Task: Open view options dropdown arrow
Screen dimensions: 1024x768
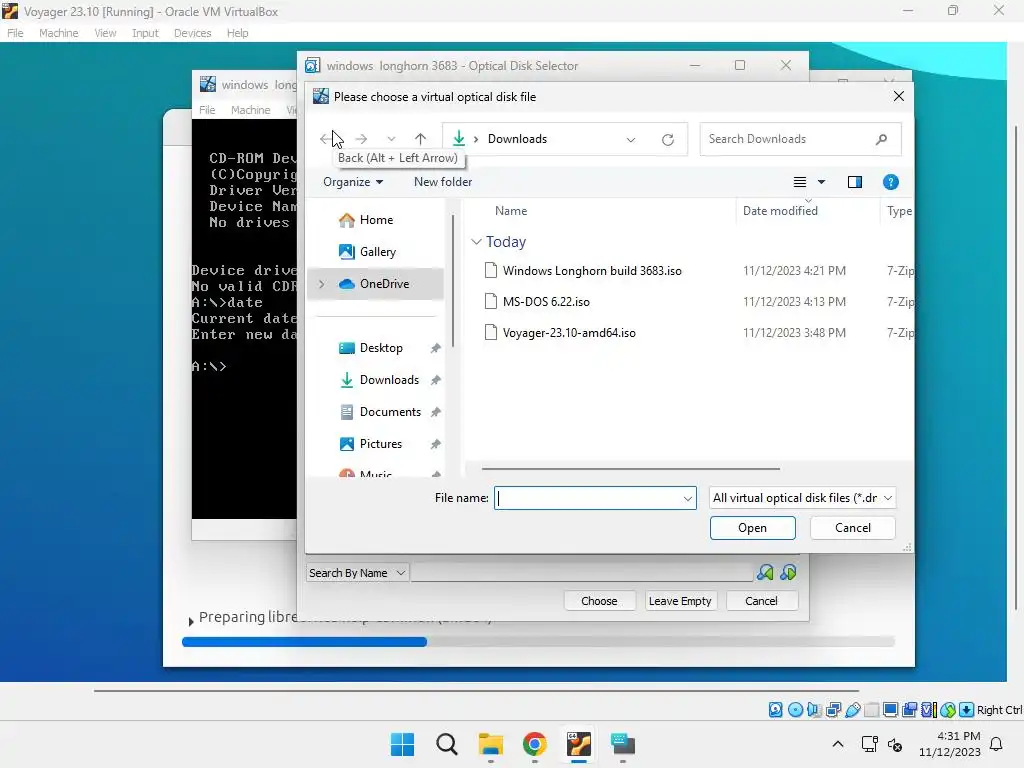Action: click(x=822, y=182)
